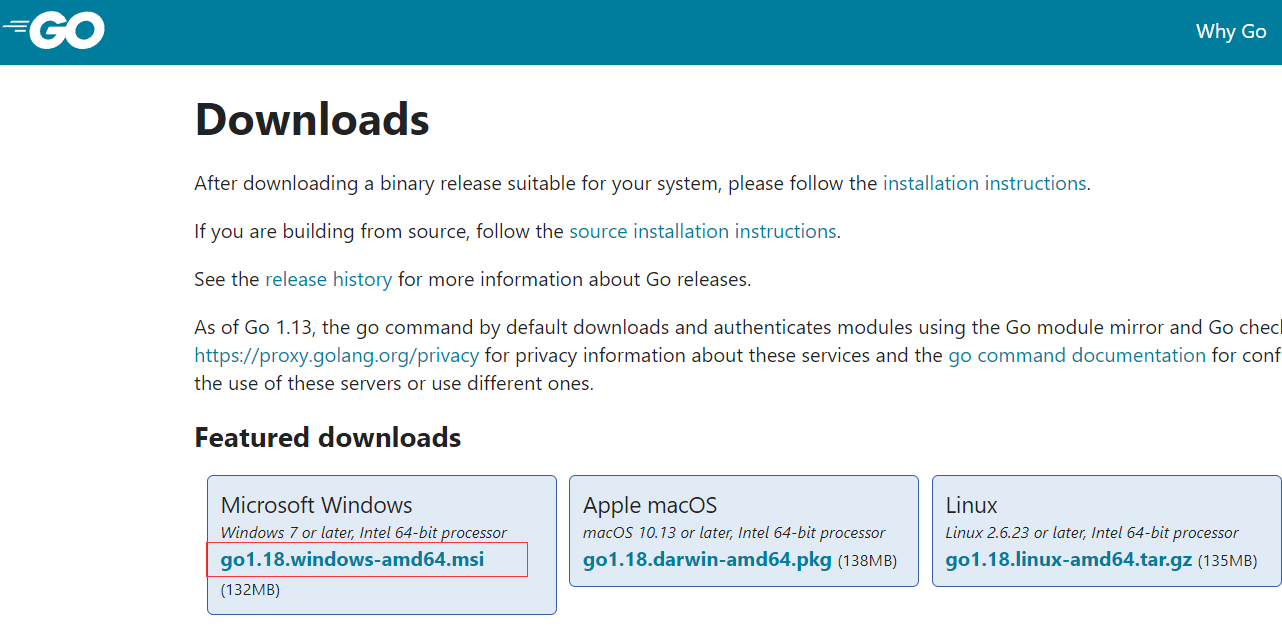Viewport: 1282px width, 629px height.
Task: Click the (138MB) file size text
Action: [x=867, y=560]
